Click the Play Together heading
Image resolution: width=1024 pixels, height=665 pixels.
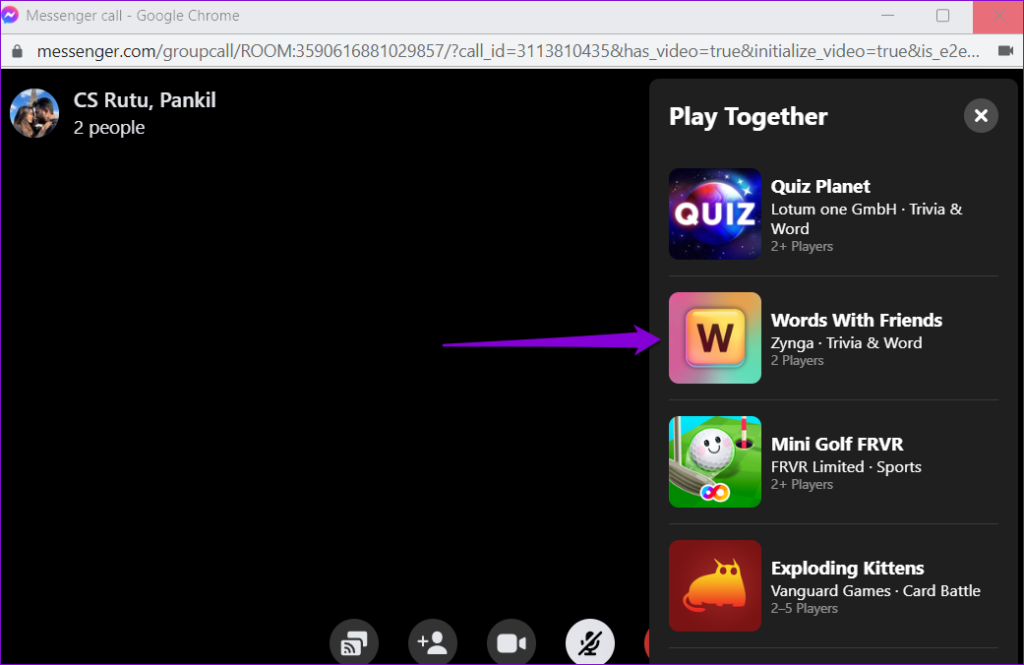click(x=748, y=117)
